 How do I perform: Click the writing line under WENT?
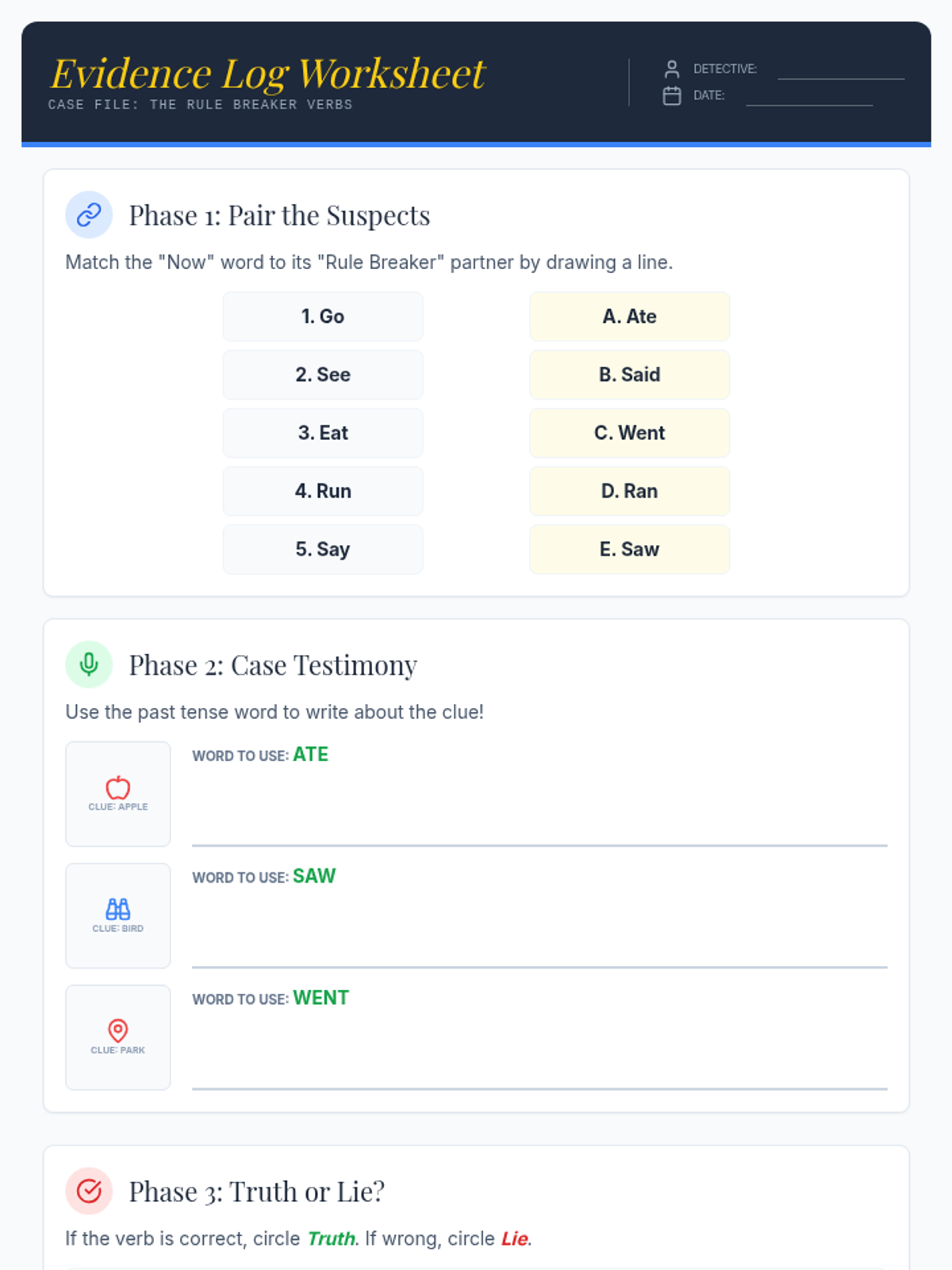539,1088
